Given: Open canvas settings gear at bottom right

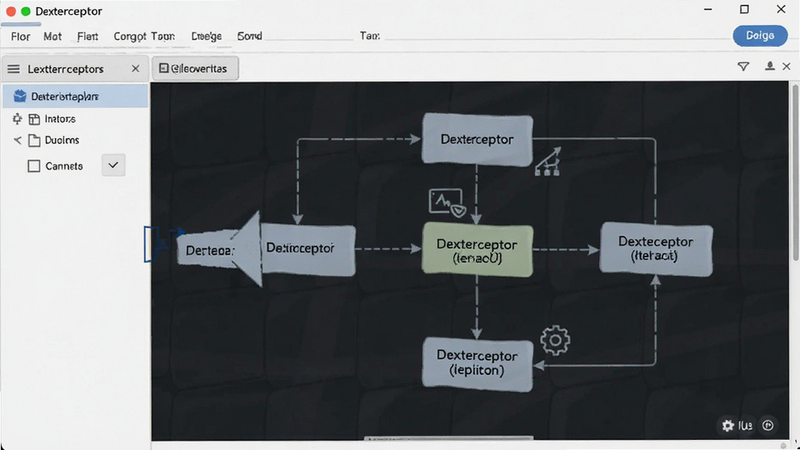Looking at the screenshot, I should (x=728, y=426).
